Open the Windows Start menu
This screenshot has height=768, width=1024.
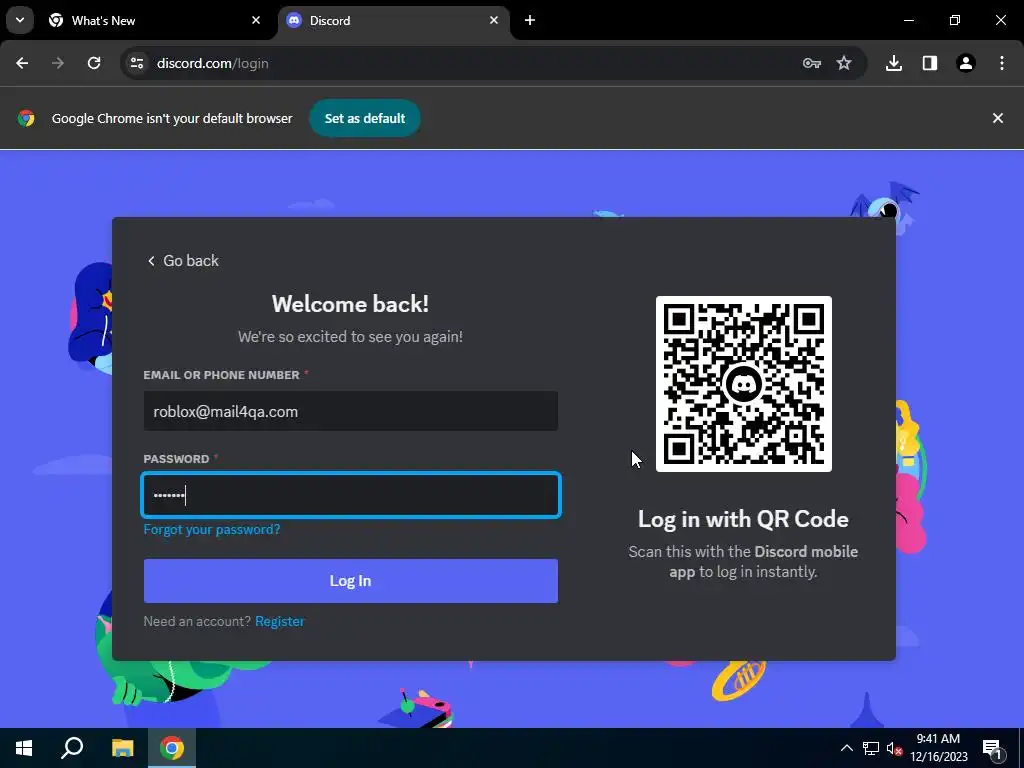tap(24, 748)
